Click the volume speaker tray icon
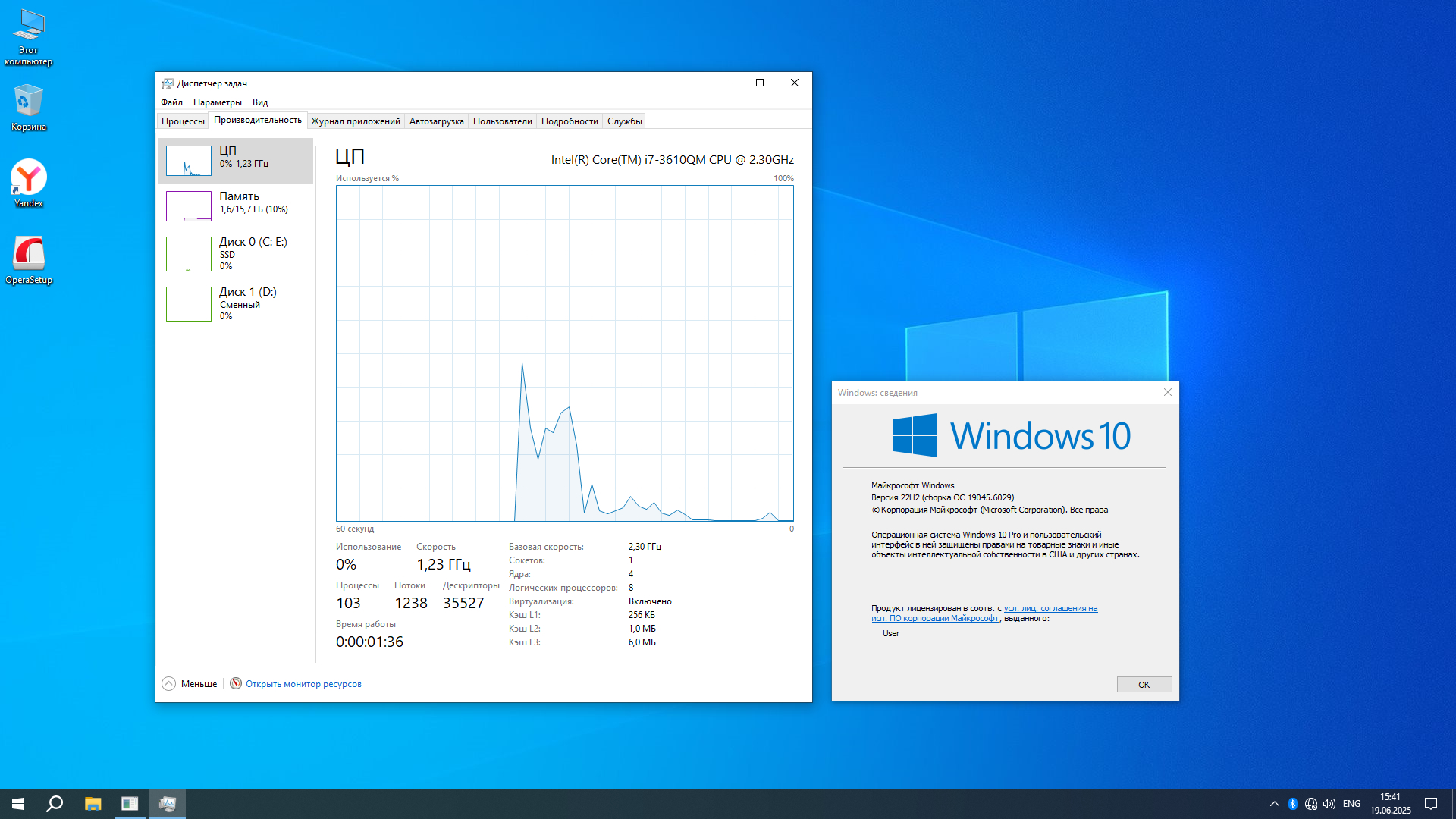 tap(1329, 804)
